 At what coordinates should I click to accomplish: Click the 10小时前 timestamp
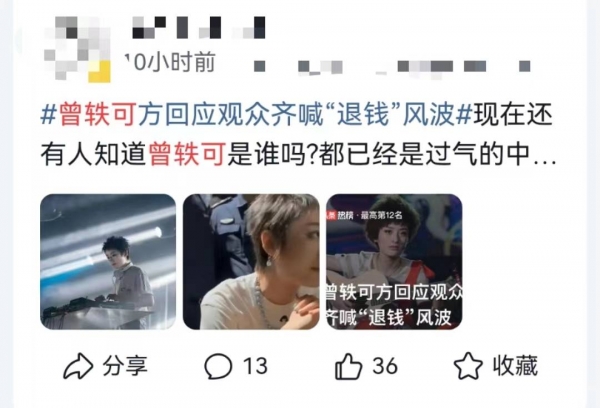click(170, 62)
